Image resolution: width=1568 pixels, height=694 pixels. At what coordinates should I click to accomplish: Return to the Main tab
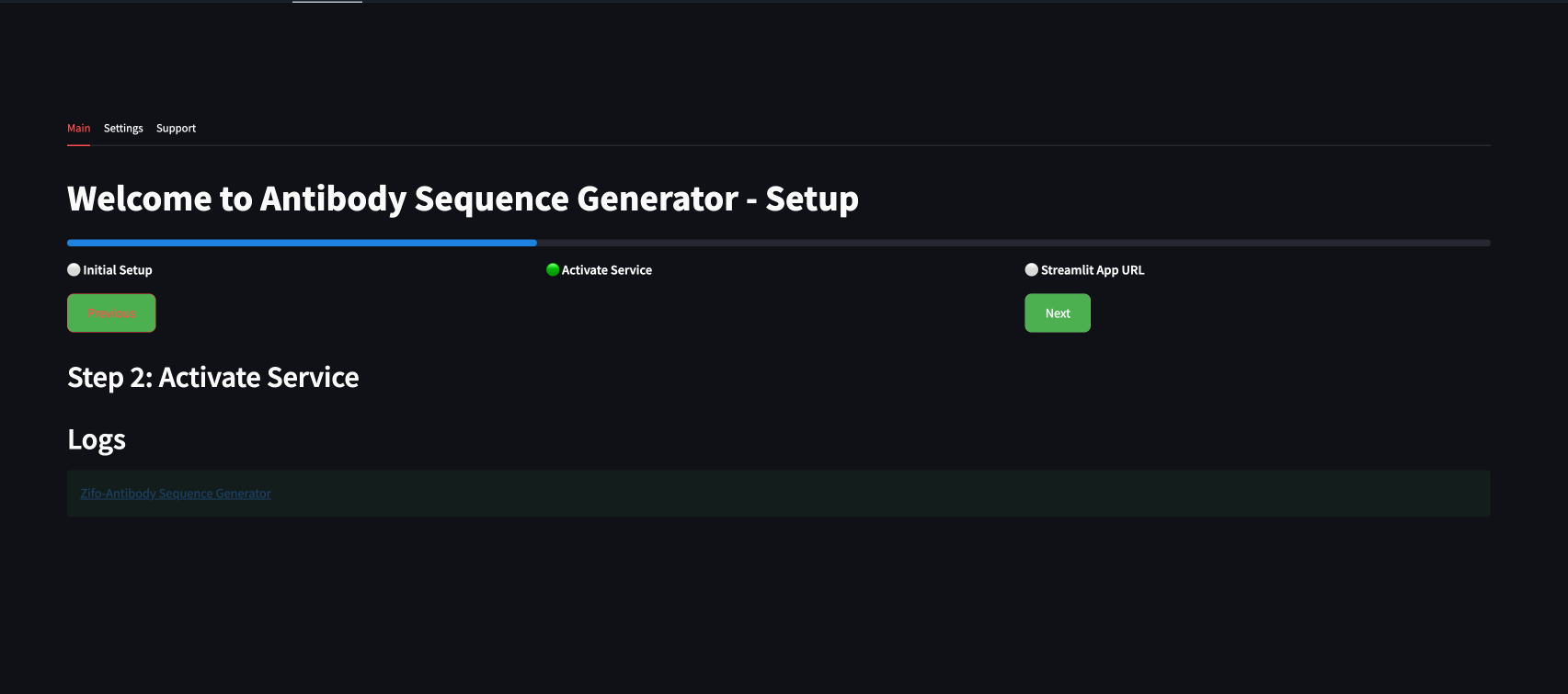coord(78,128)
